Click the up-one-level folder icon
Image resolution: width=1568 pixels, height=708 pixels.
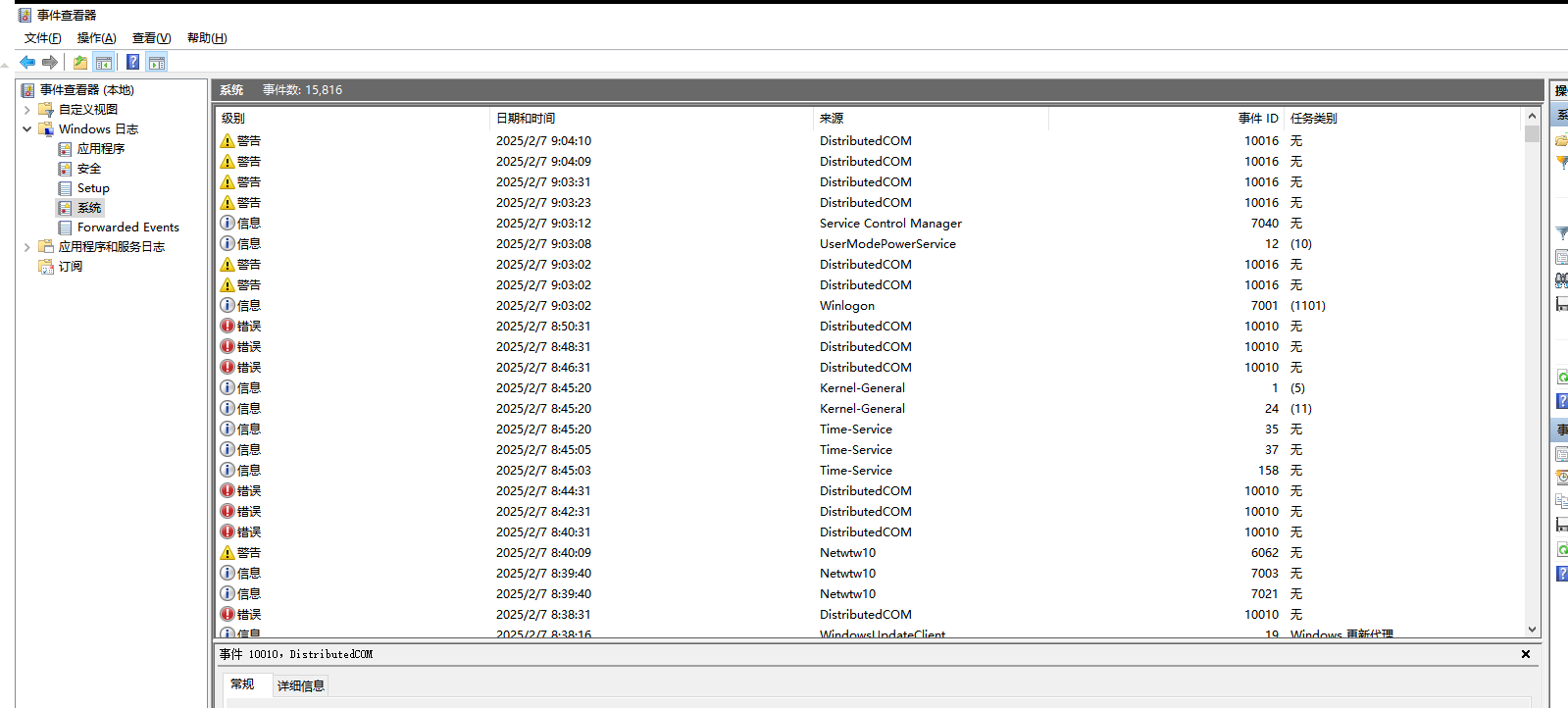[80, 63]
